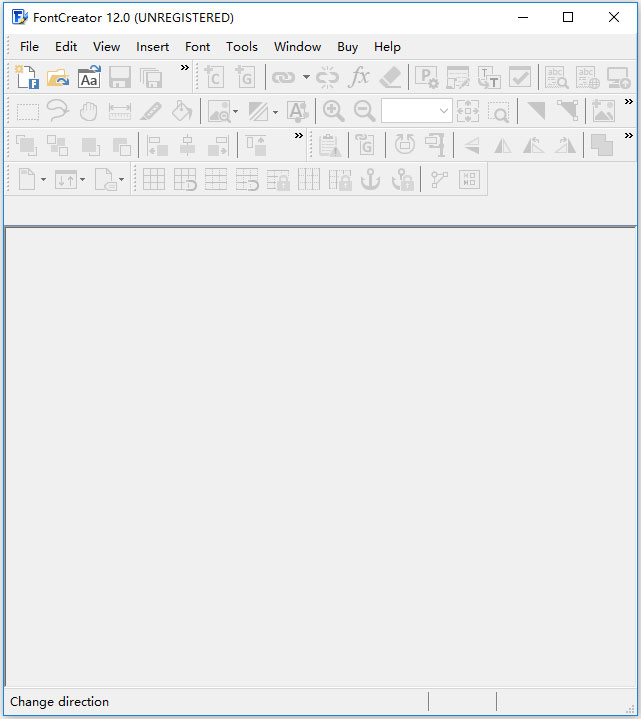This screenshot has height=719, width=641.
Task: Click the validate checkmark icon
Action: tap(520, 77)
